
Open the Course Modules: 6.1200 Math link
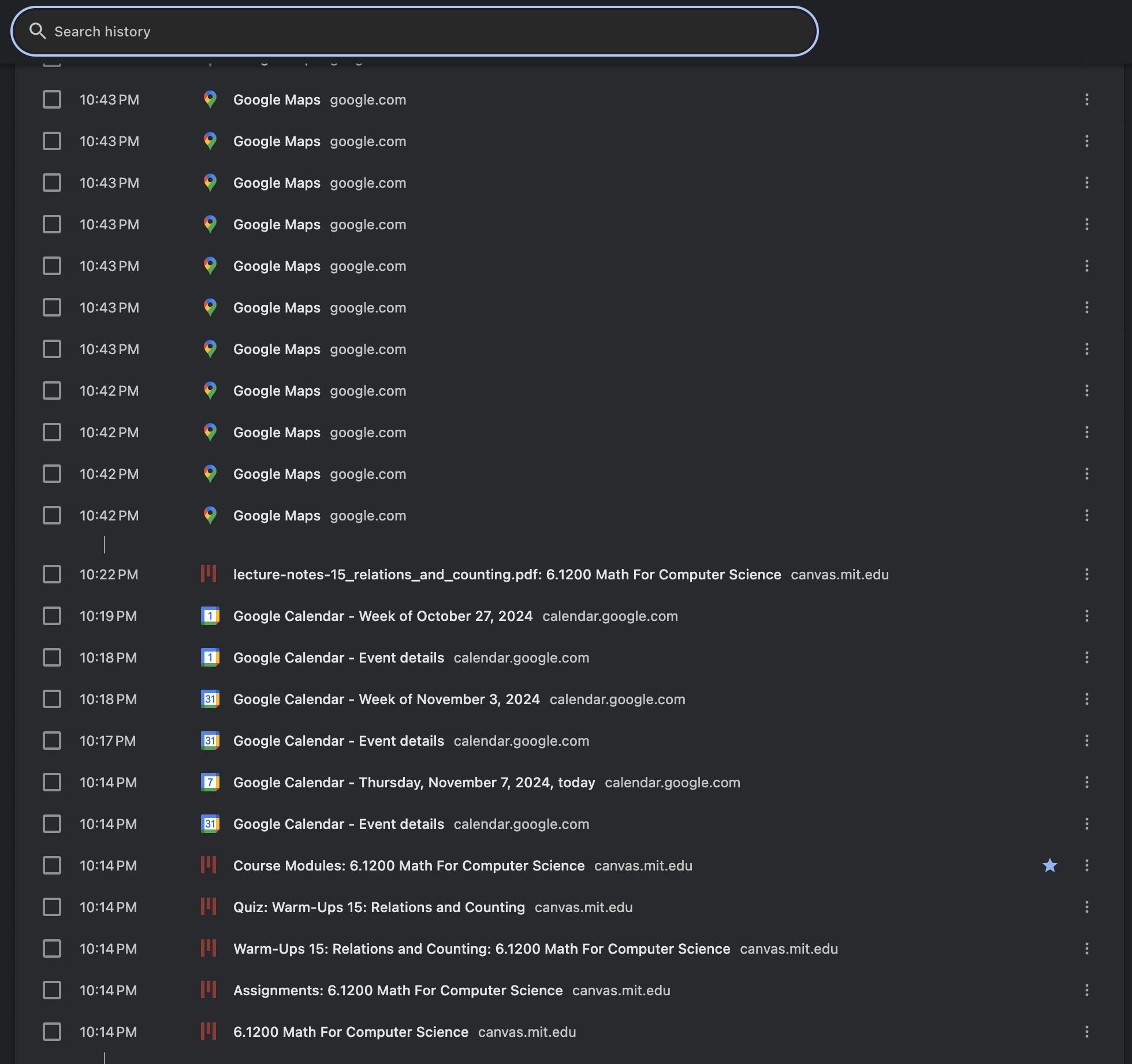click(409, 865)
